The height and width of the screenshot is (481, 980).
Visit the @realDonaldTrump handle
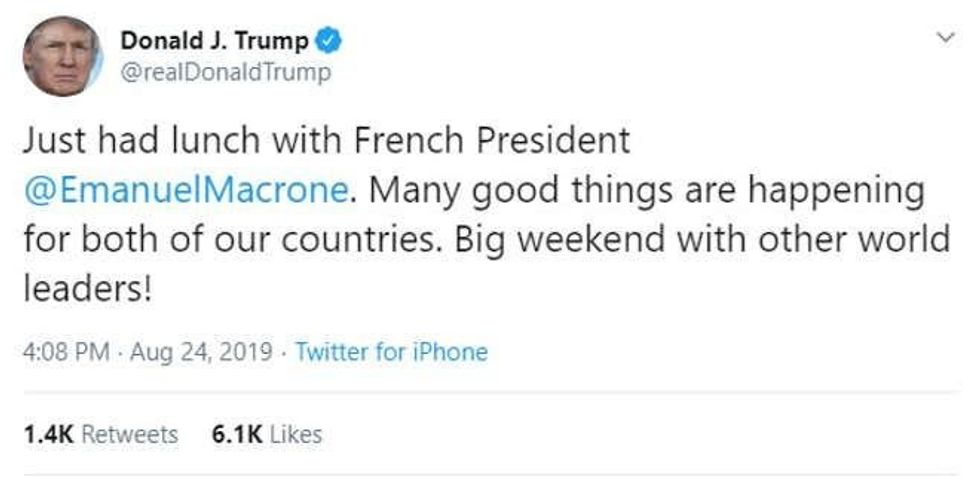click(225, 74)
